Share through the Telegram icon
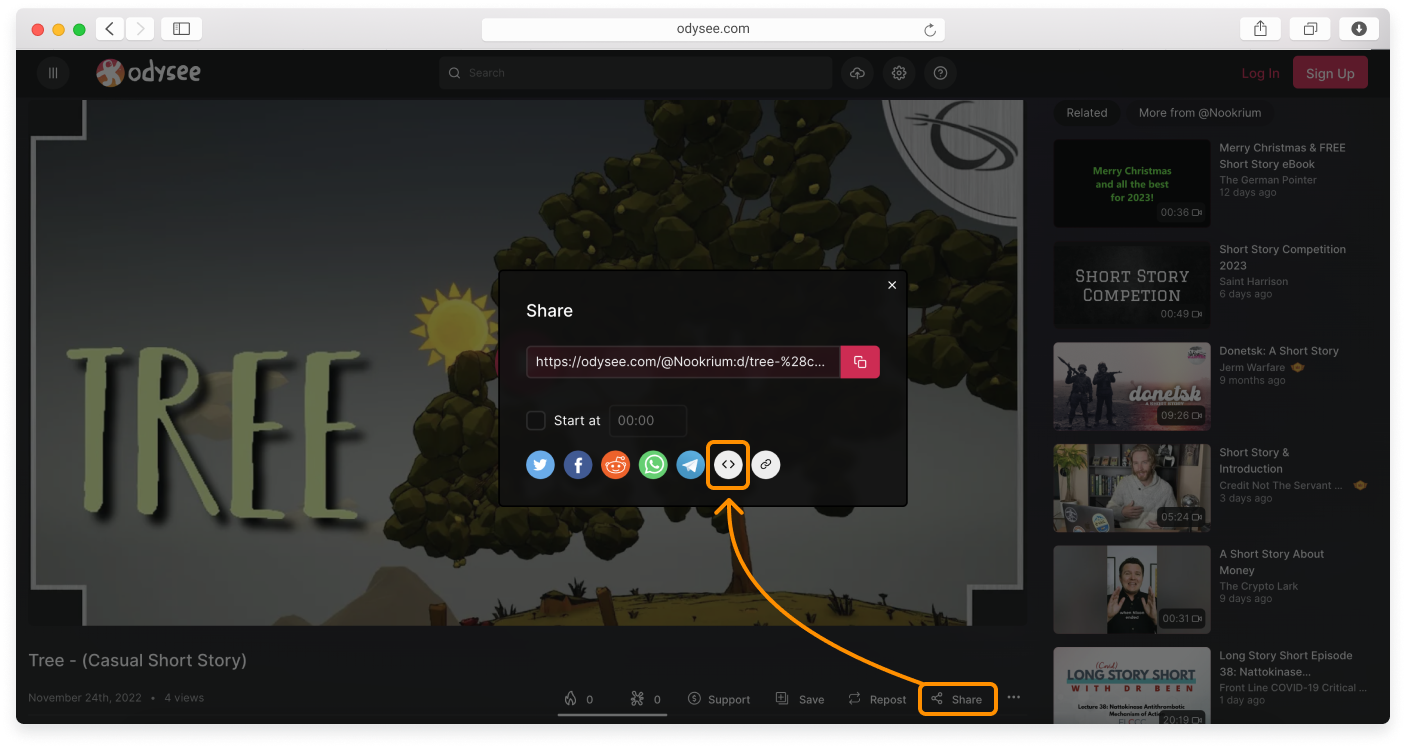 (x=690, y=464)
